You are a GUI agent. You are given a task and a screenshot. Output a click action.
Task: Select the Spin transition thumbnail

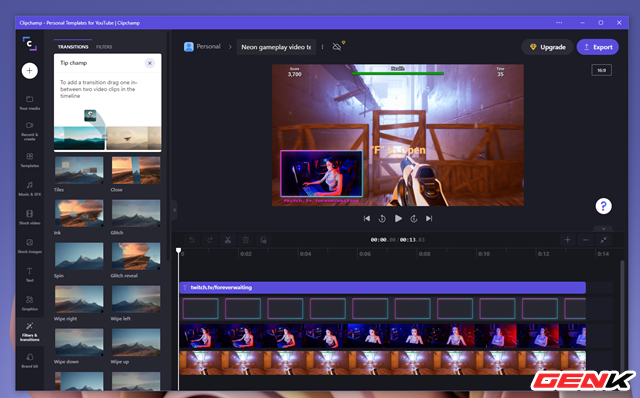(x=79, y=256)
